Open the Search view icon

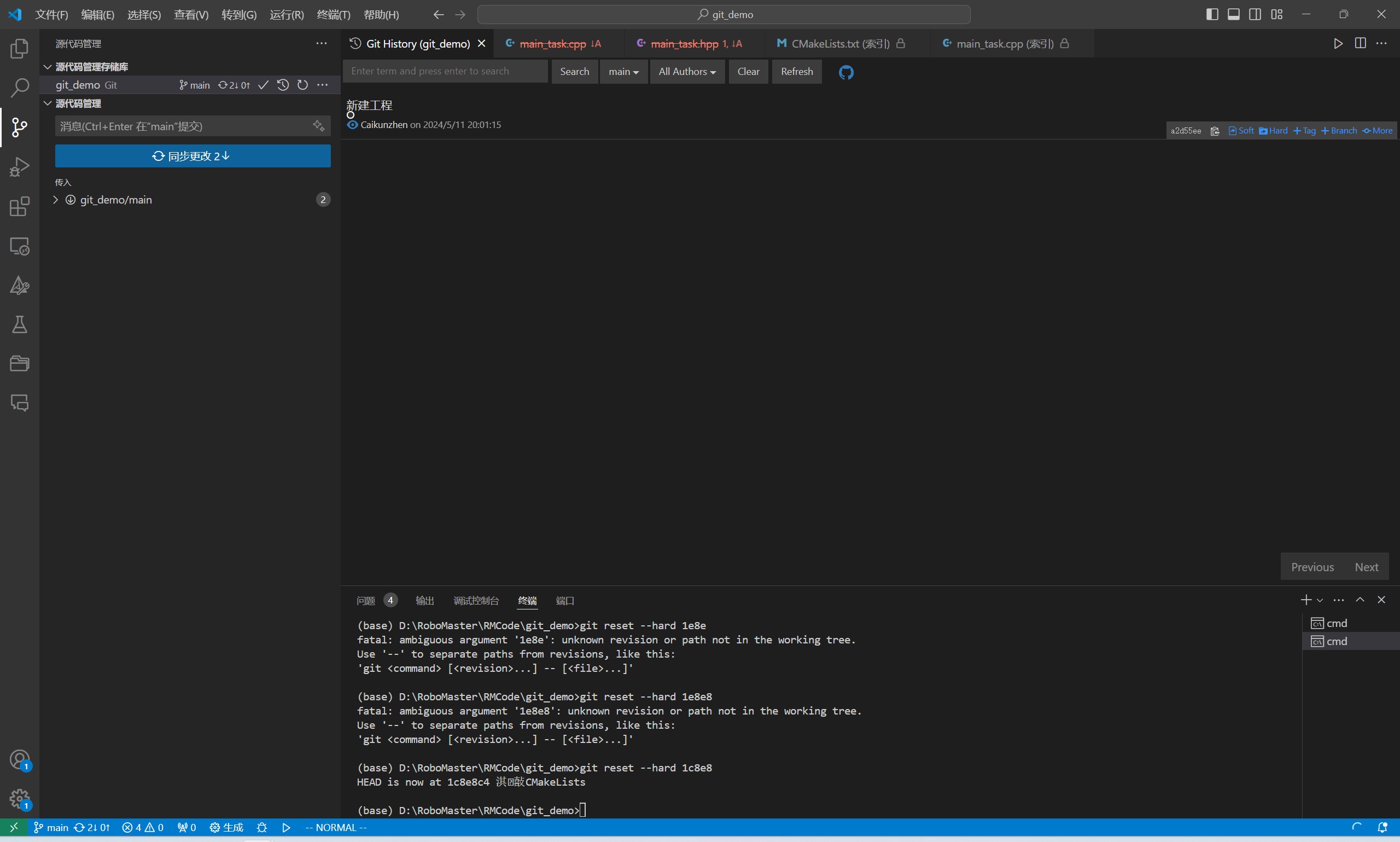19,88
